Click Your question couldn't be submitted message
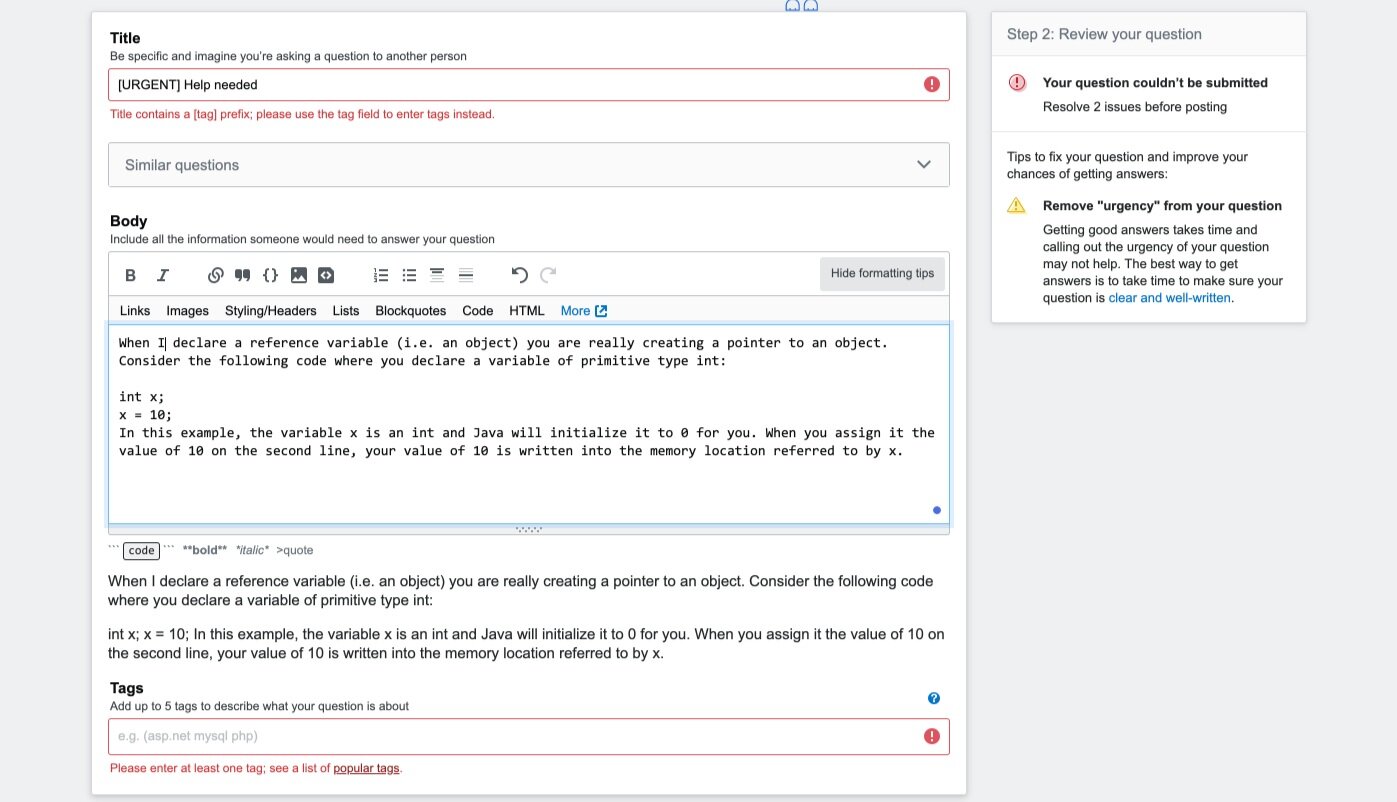1397x802 pixels. click(x=1155, y=83)
